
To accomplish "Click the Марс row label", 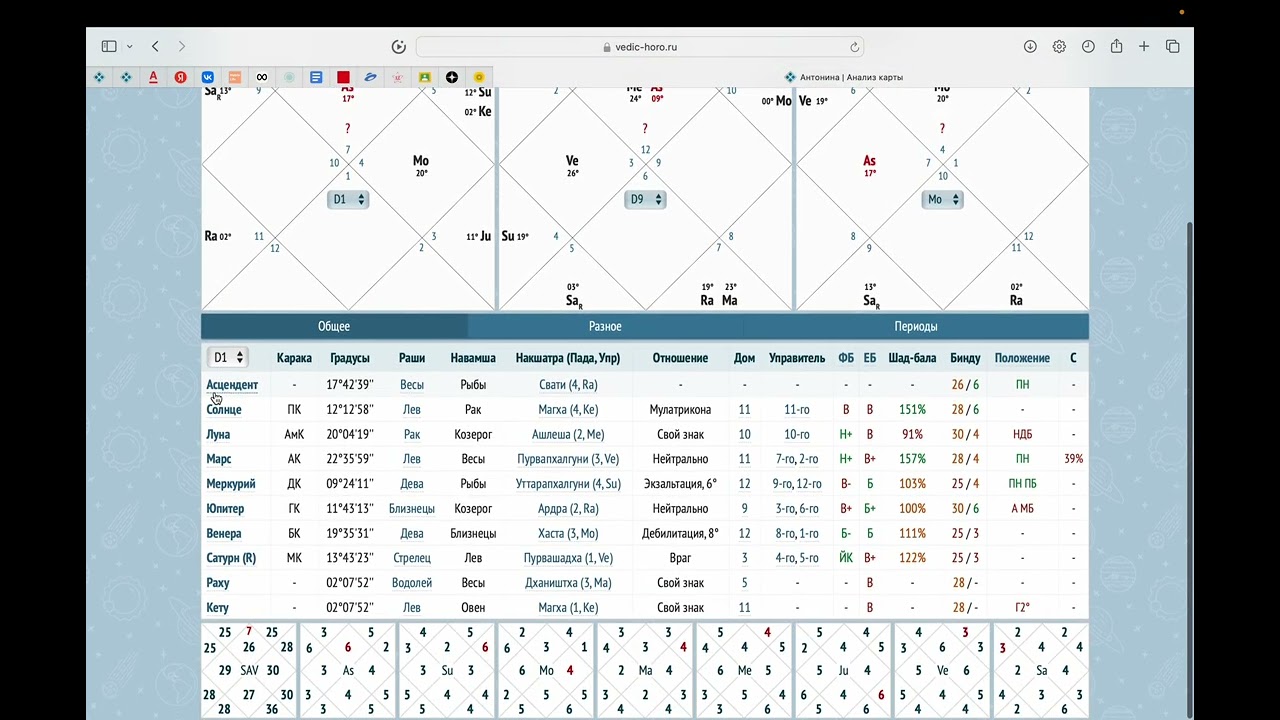I will [x=219, y=459].
